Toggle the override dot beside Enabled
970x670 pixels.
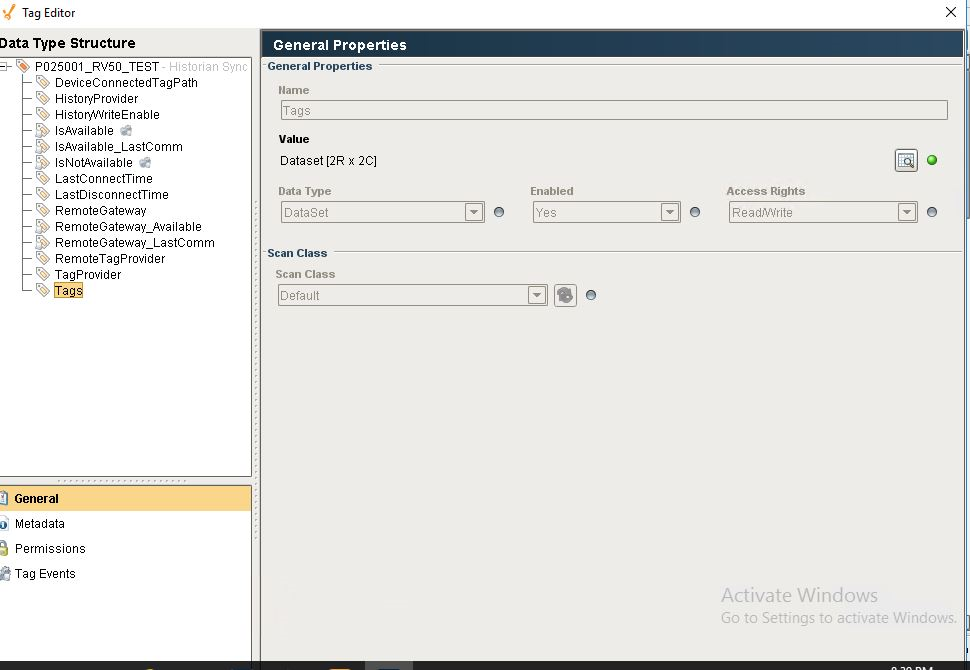[695, 212]
